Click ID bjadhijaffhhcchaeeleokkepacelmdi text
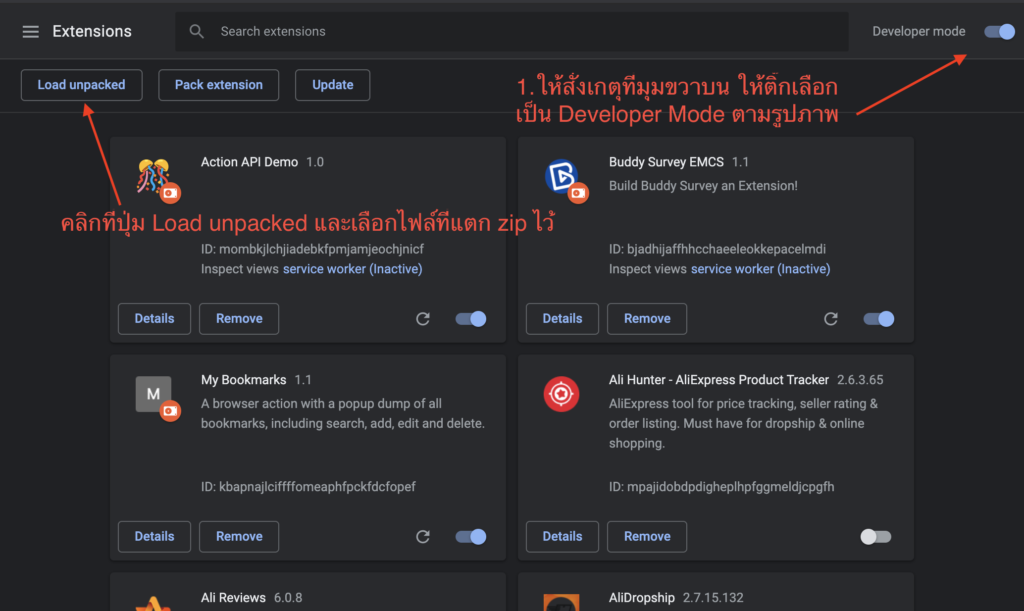This screenshot has height=611, width=1024. click(x=717, y=249)
